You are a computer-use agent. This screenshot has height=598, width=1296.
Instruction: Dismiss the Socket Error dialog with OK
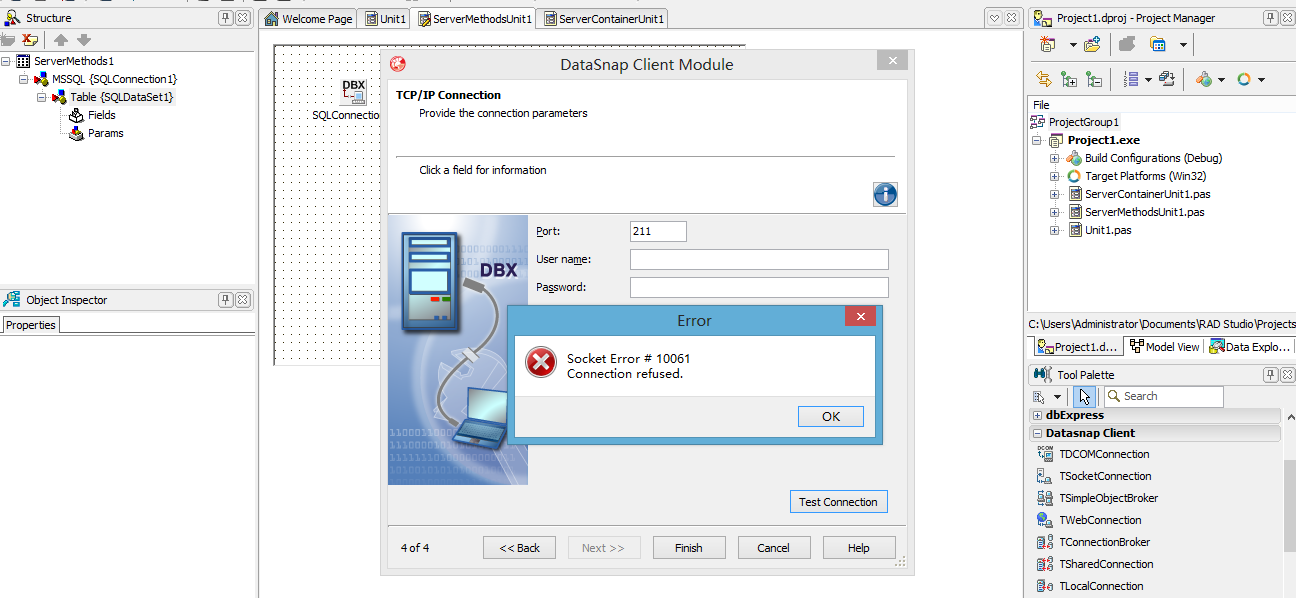pyautogui.click(x=830, y=416)
